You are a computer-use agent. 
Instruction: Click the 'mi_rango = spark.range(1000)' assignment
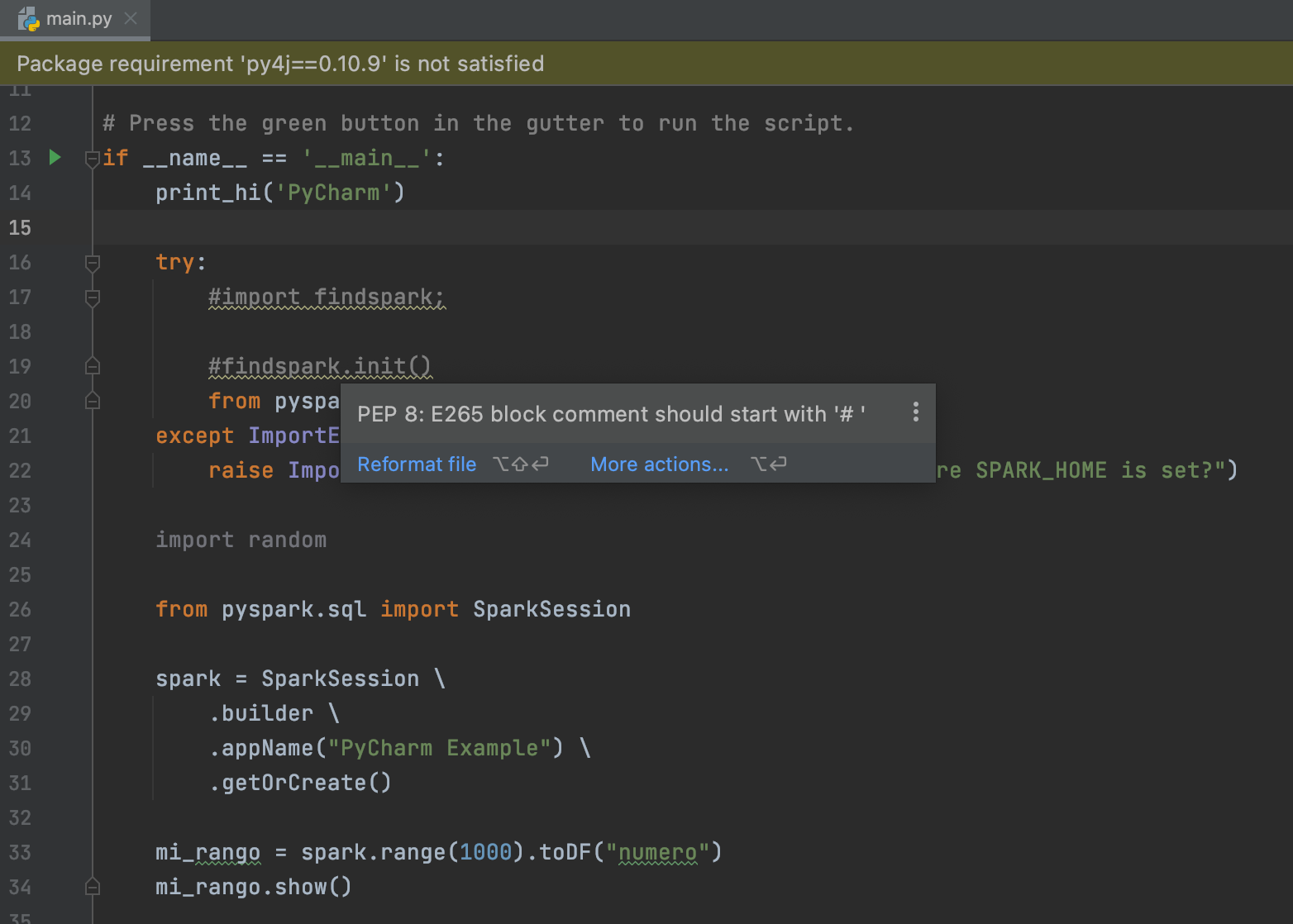[x=340, y=852]
